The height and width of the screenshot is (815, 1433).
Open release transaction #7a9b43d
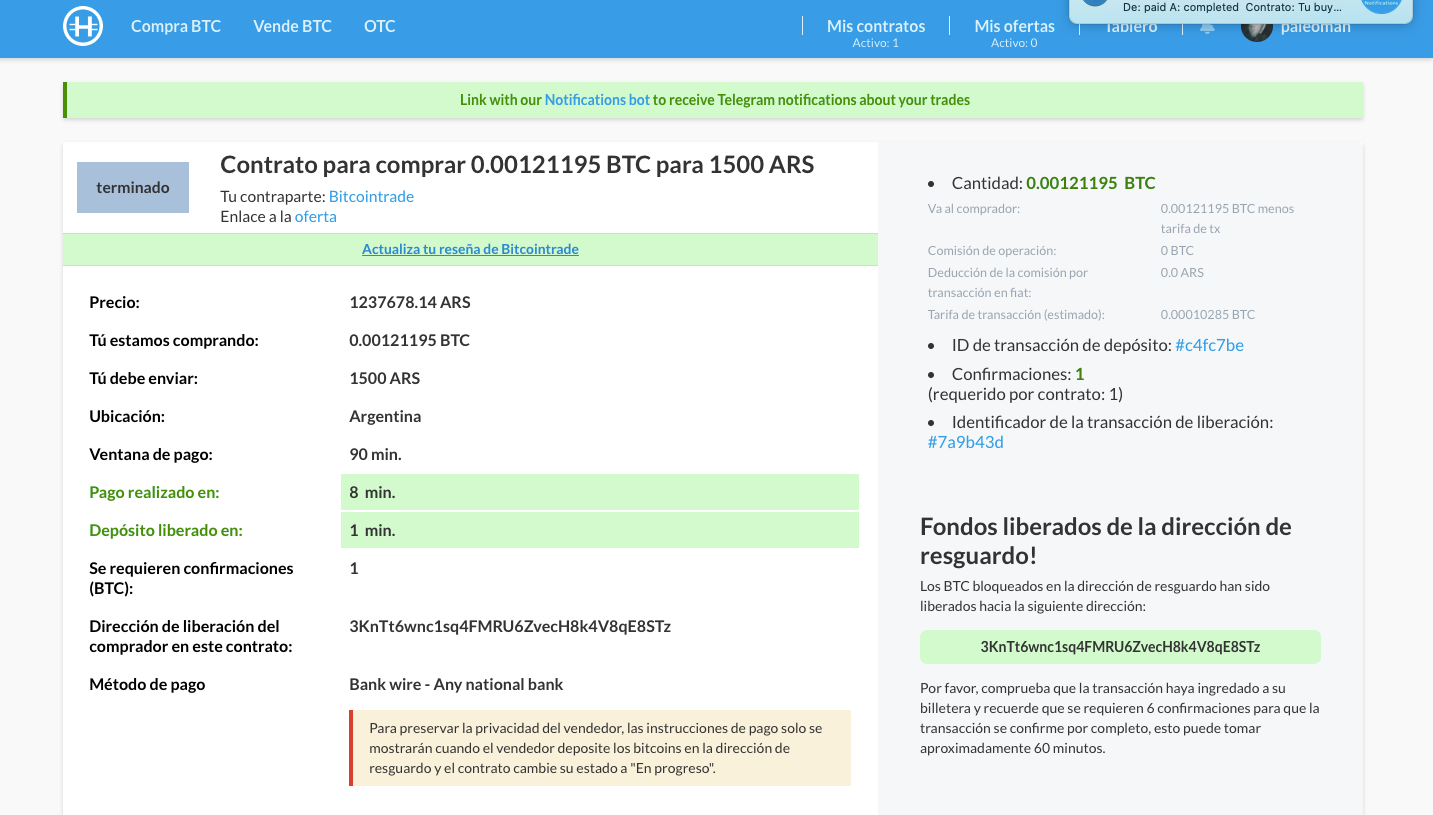tap(965, 442)
